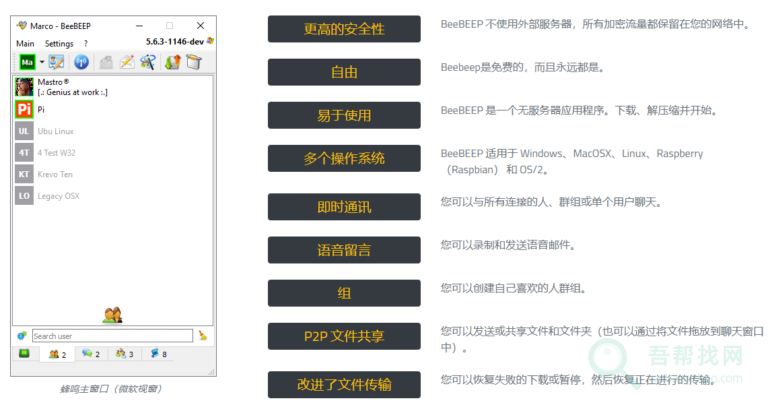Image resolution: width=768 pixels, height=407 pixels.
Task: Switch to the groups tab showing 3
Action: 123,354
